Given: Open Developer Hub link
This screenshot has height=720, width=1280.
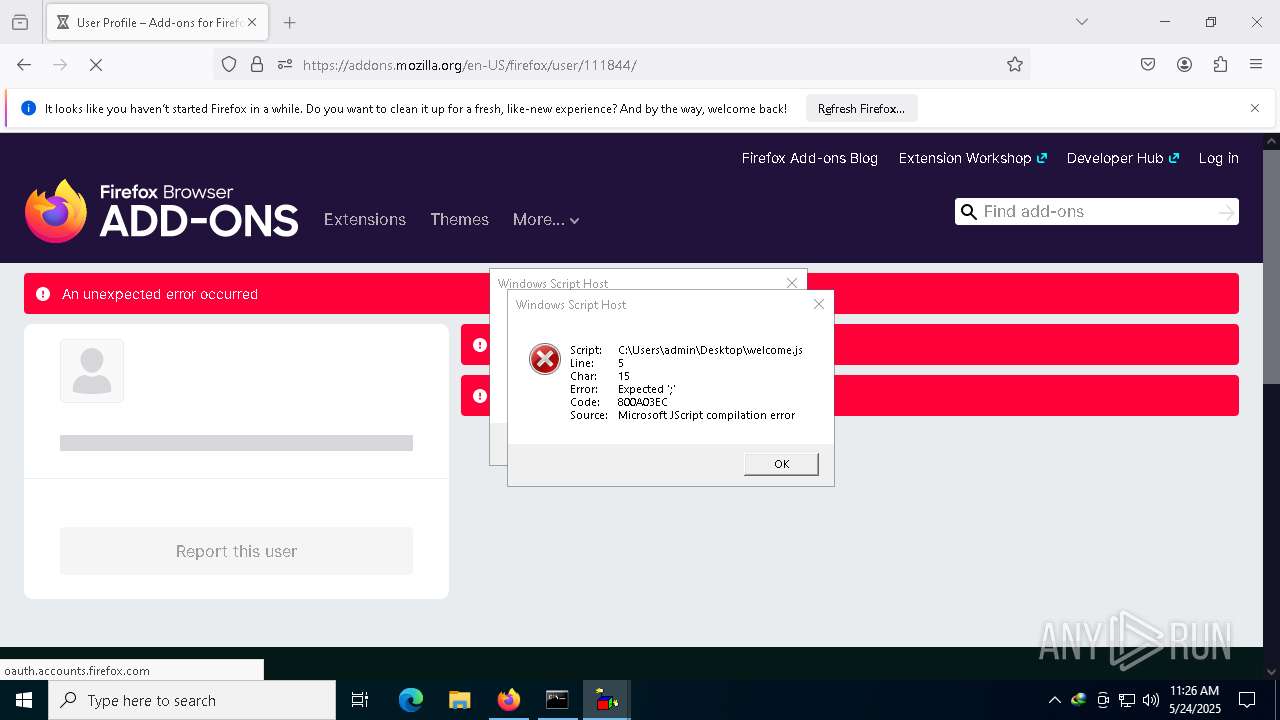Looking at the screenshot, I should click(1123, 158).
